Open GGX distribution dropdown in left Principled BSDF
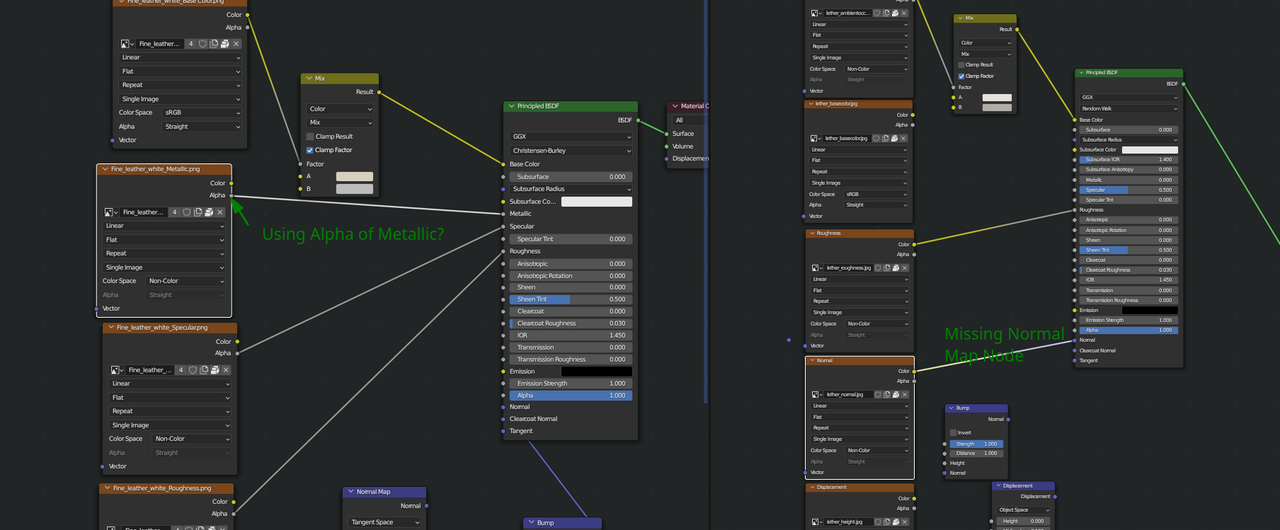 571,137
